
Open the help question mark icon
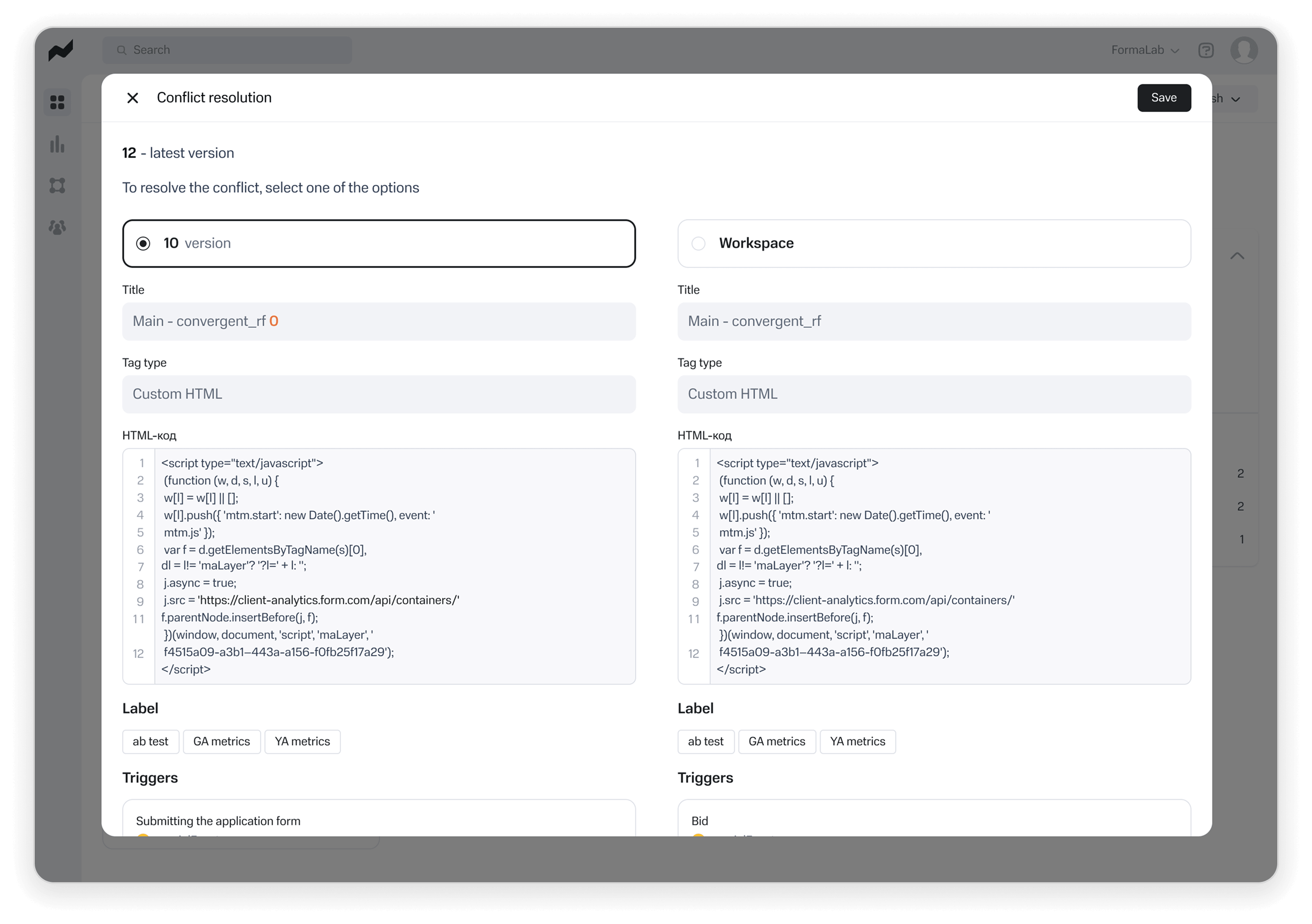[1206, 50]
